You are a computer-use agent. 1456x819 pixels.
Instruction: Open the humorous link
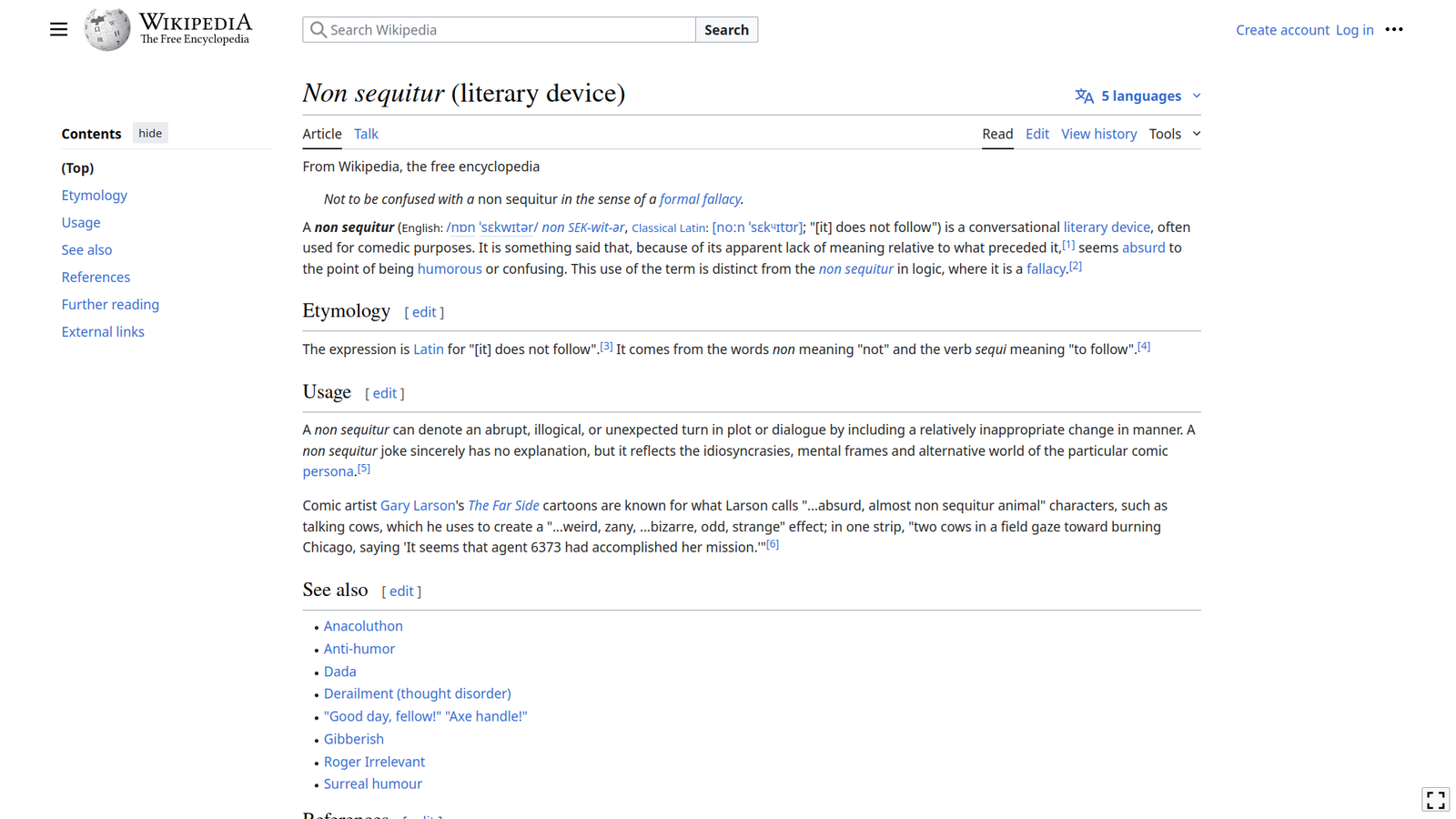[x=450, y=268]
